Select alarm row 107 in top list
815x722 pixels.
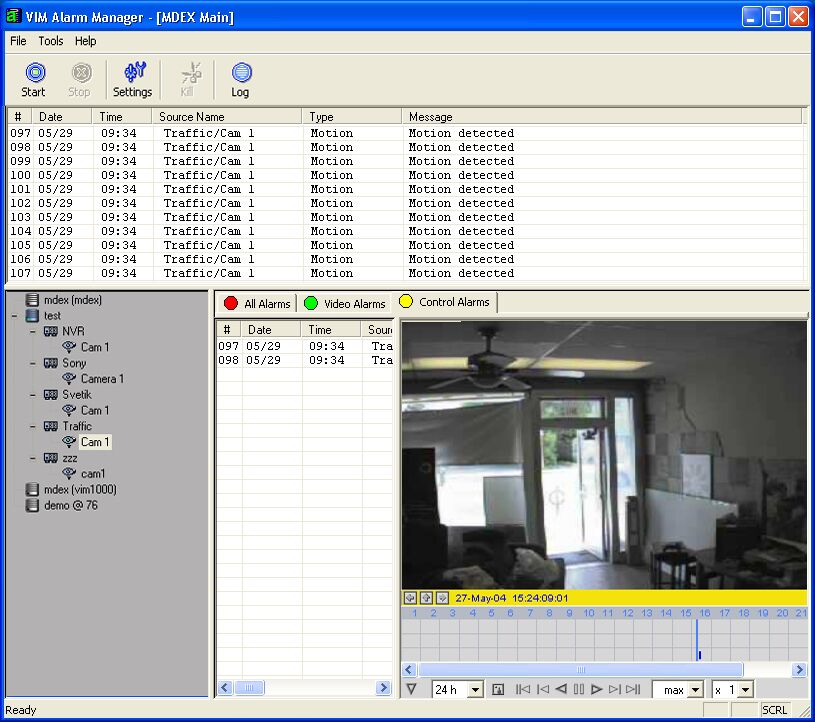tap(405, 273)
